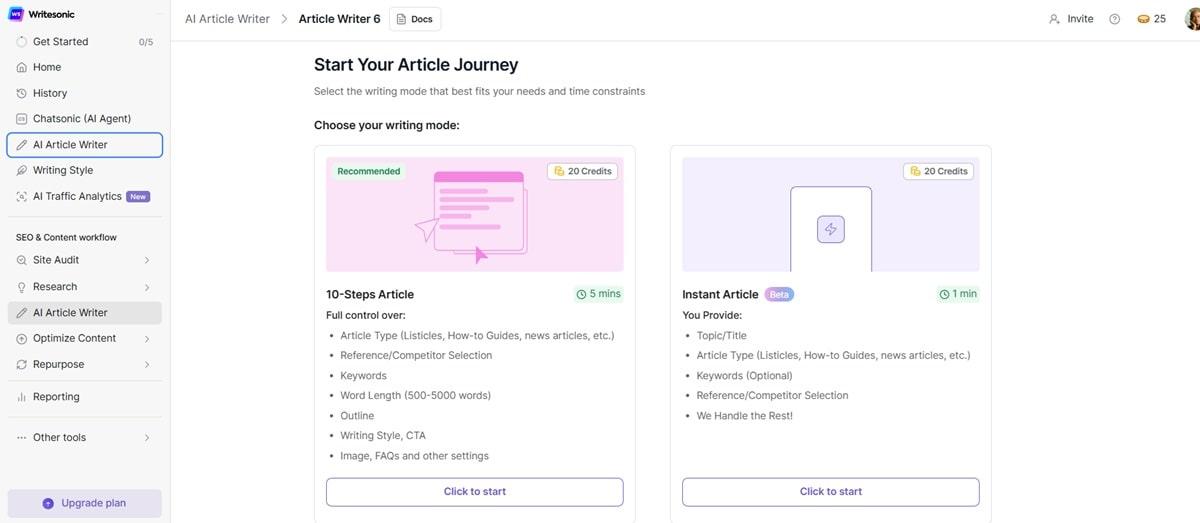Image resolution: width=1200 pixels, height=523 pixels.
Task: Open the help question mark icon
Action: tap(1115, 19)
